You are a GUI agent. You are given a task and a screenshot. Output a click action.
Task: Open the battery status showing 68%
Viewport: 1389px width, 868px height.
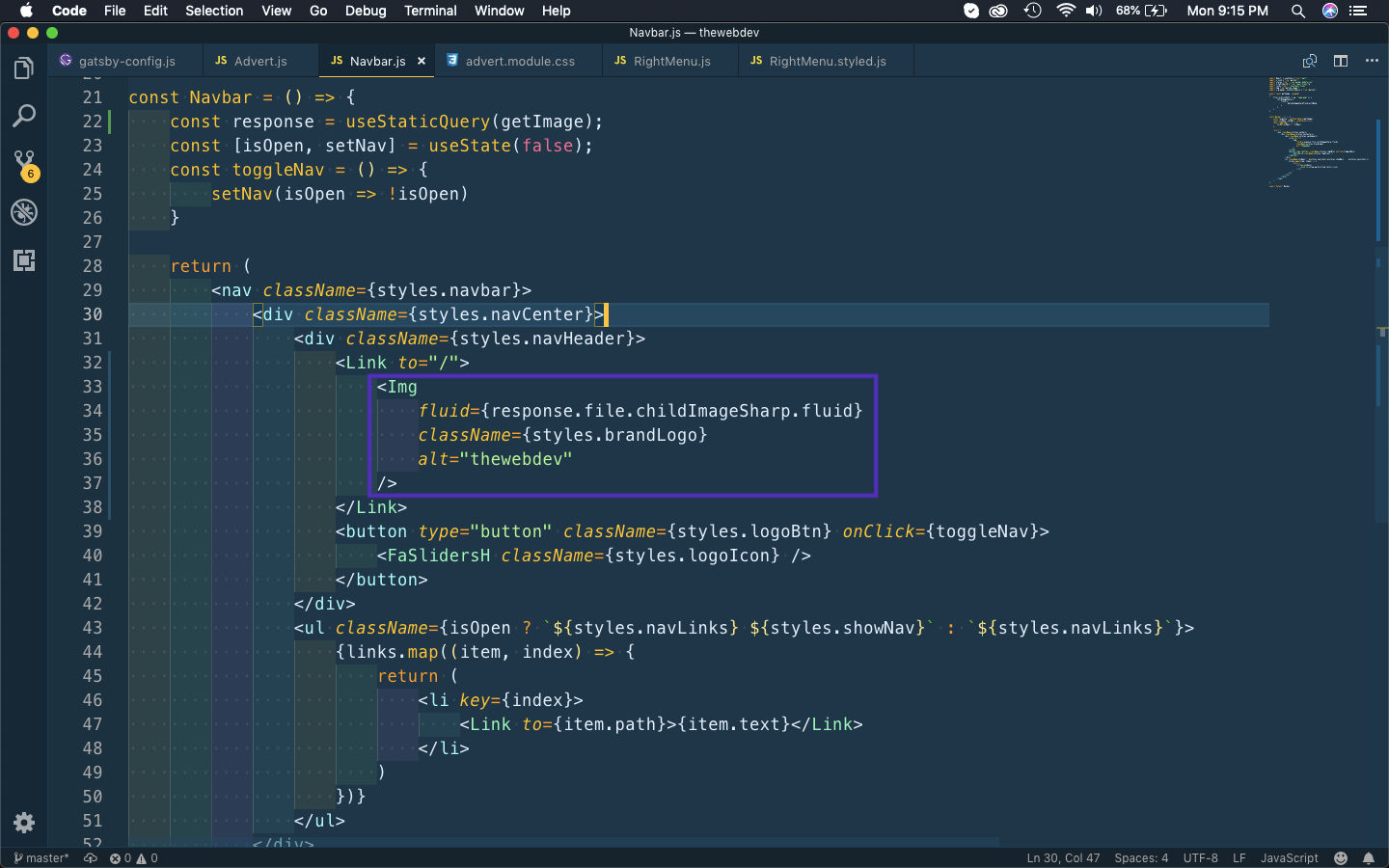[x=1142, y=11]
